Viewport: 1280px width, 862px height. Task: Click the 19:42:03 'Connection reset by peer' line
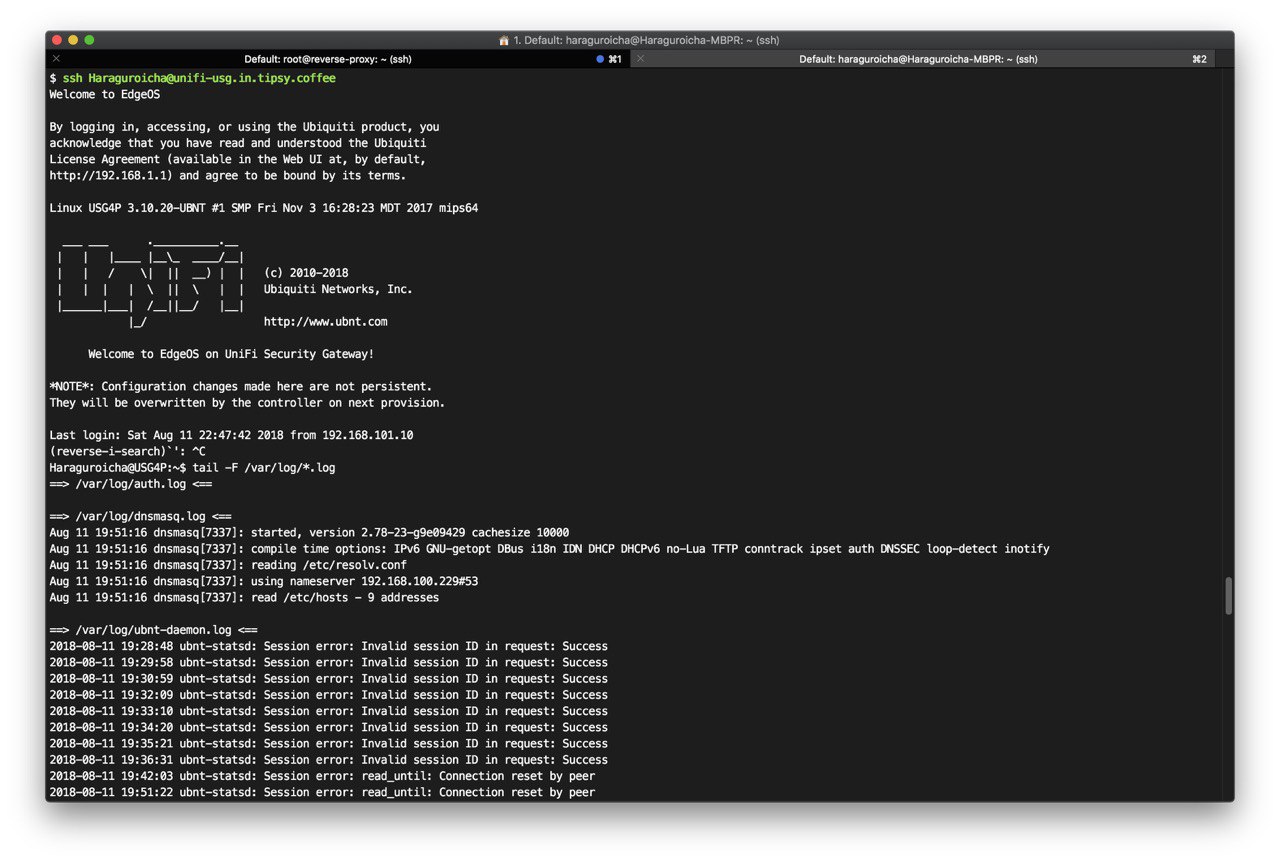(x=322, y=776)
